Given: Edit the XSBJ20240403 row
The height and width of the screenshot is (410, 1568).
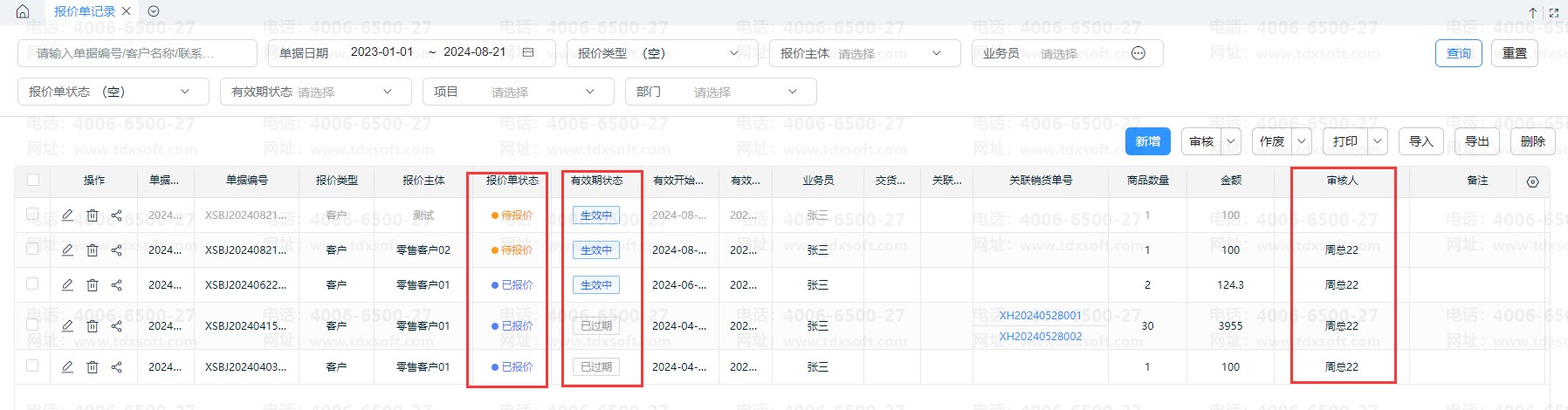Looking at the screenshot, I should pyautogui.click(x=67, y=366).
